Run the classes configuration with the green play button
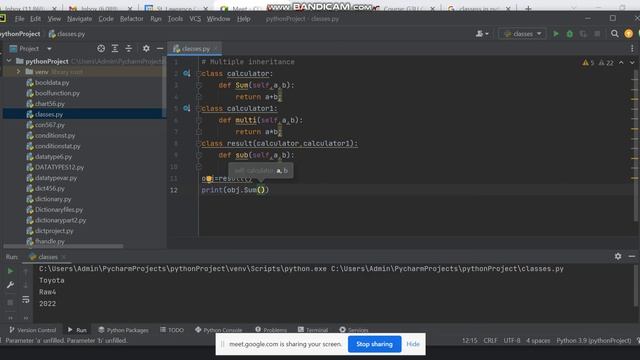The height and width of the screenshot is (360, 640). click(556, 34)
